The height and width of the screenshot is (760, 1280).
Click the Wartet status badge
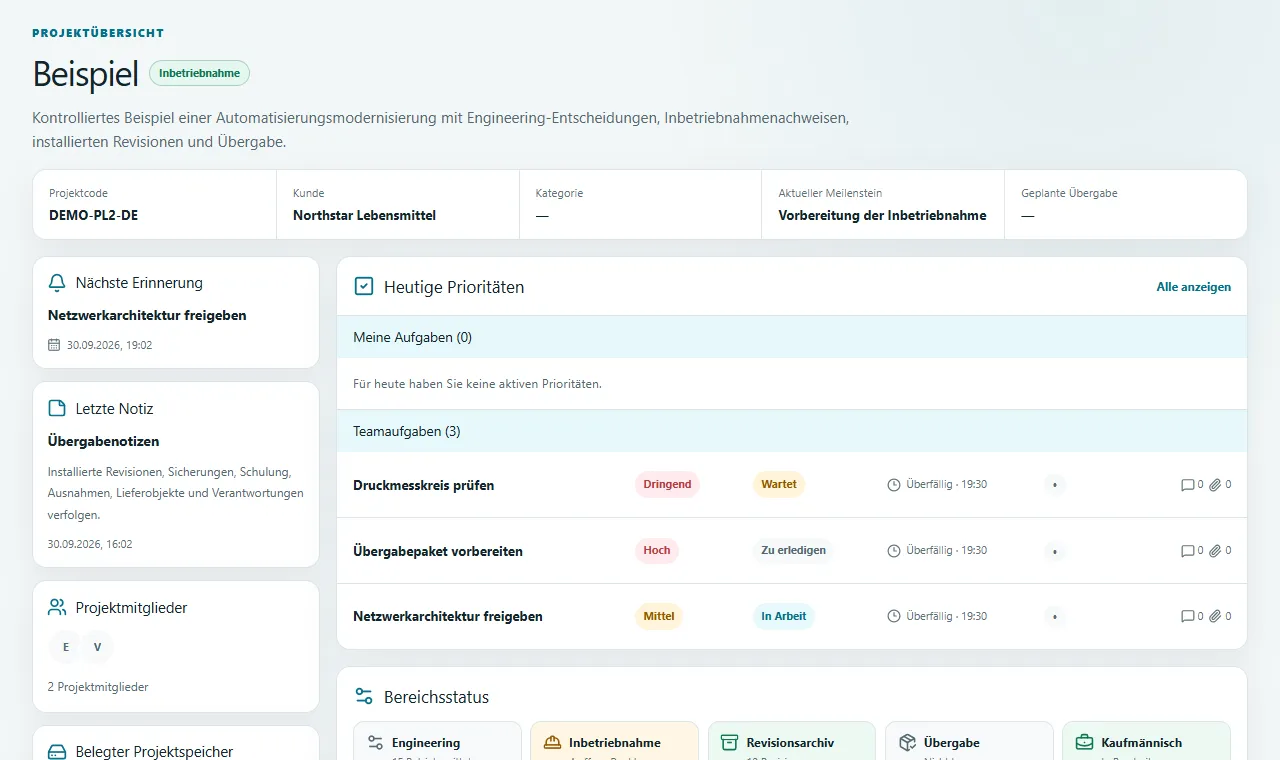pyautogui.click(x=779, y=484)
